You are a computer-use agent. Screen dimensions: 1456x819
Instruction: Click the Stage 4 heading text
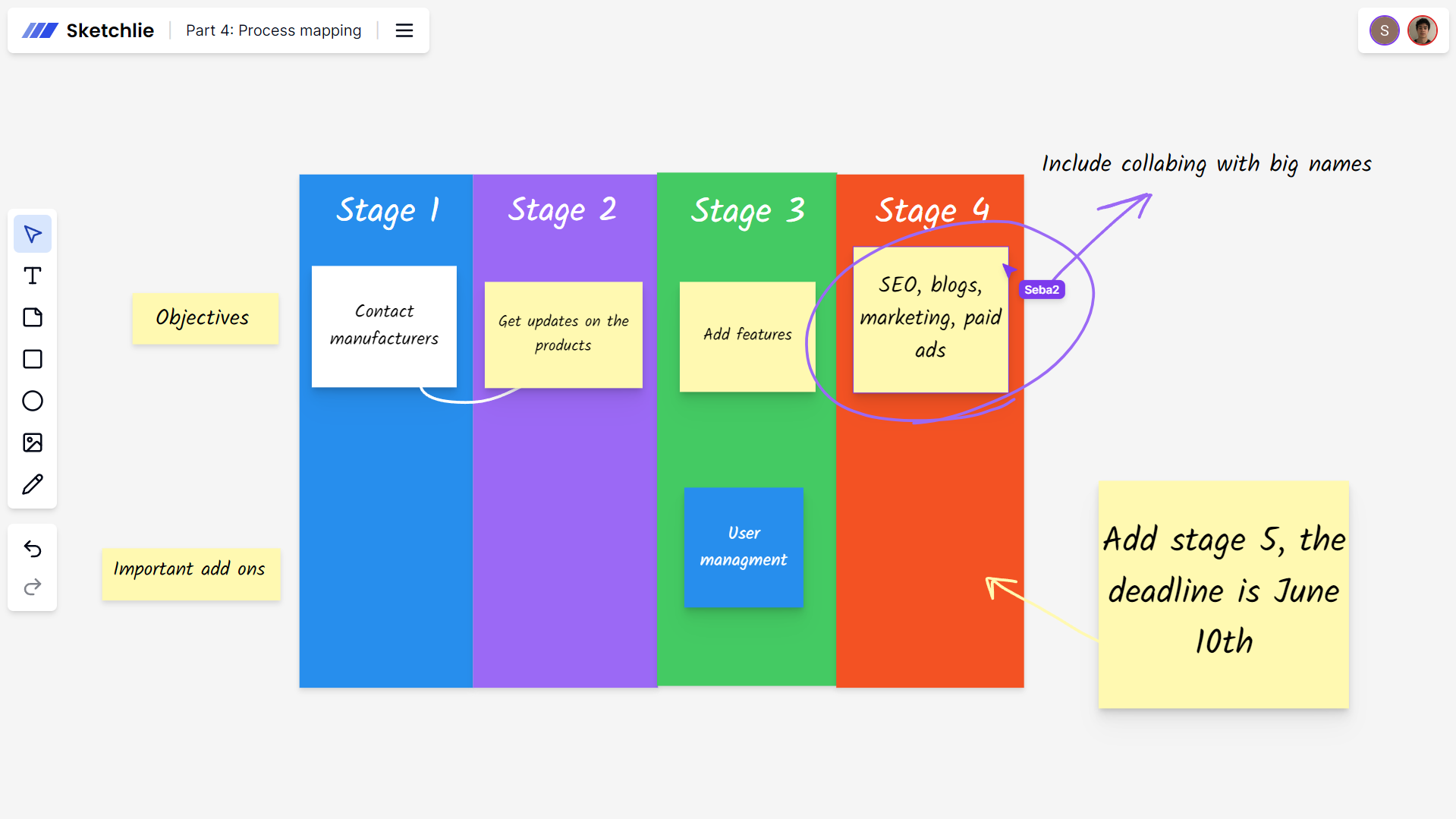coord(932,210)
